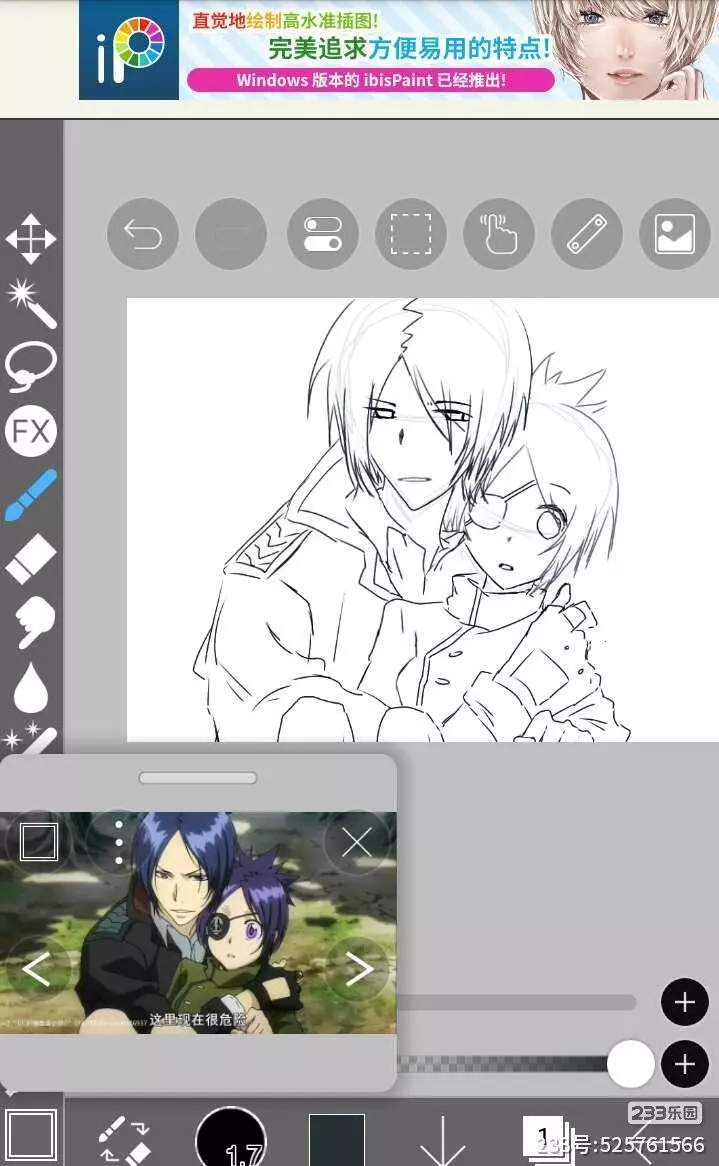This screenshot has width=719, height=1166.
Task: Click the anime reference image
Action: coord(198,922)
